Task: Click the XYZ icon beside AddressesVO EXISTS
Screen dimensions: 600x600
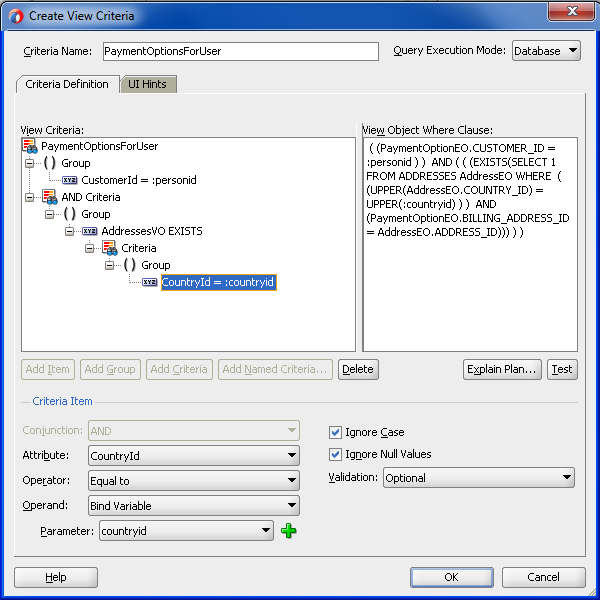Action: [89, 231]
